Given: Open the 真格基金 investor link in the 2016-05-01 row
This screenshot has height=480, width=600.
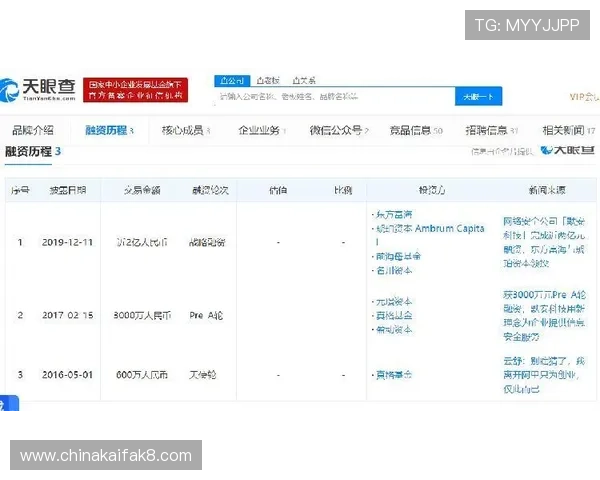Looking at the screenshot, I should [394, 375].
